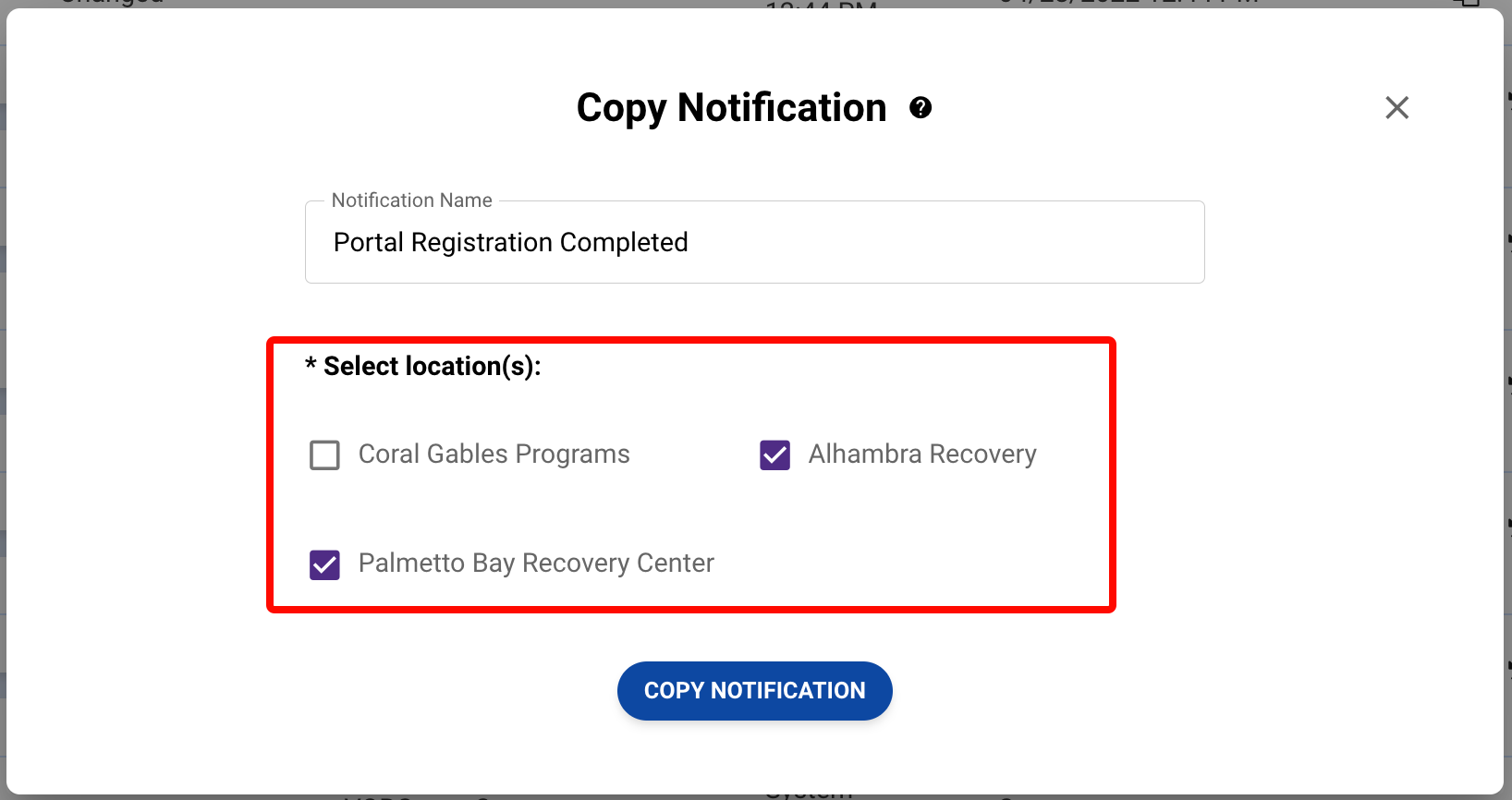Screen dimensions: 1512x800
Task: Uncheck Palmetto Bay Recovery Center checkbox
Action: pos(324,564)
